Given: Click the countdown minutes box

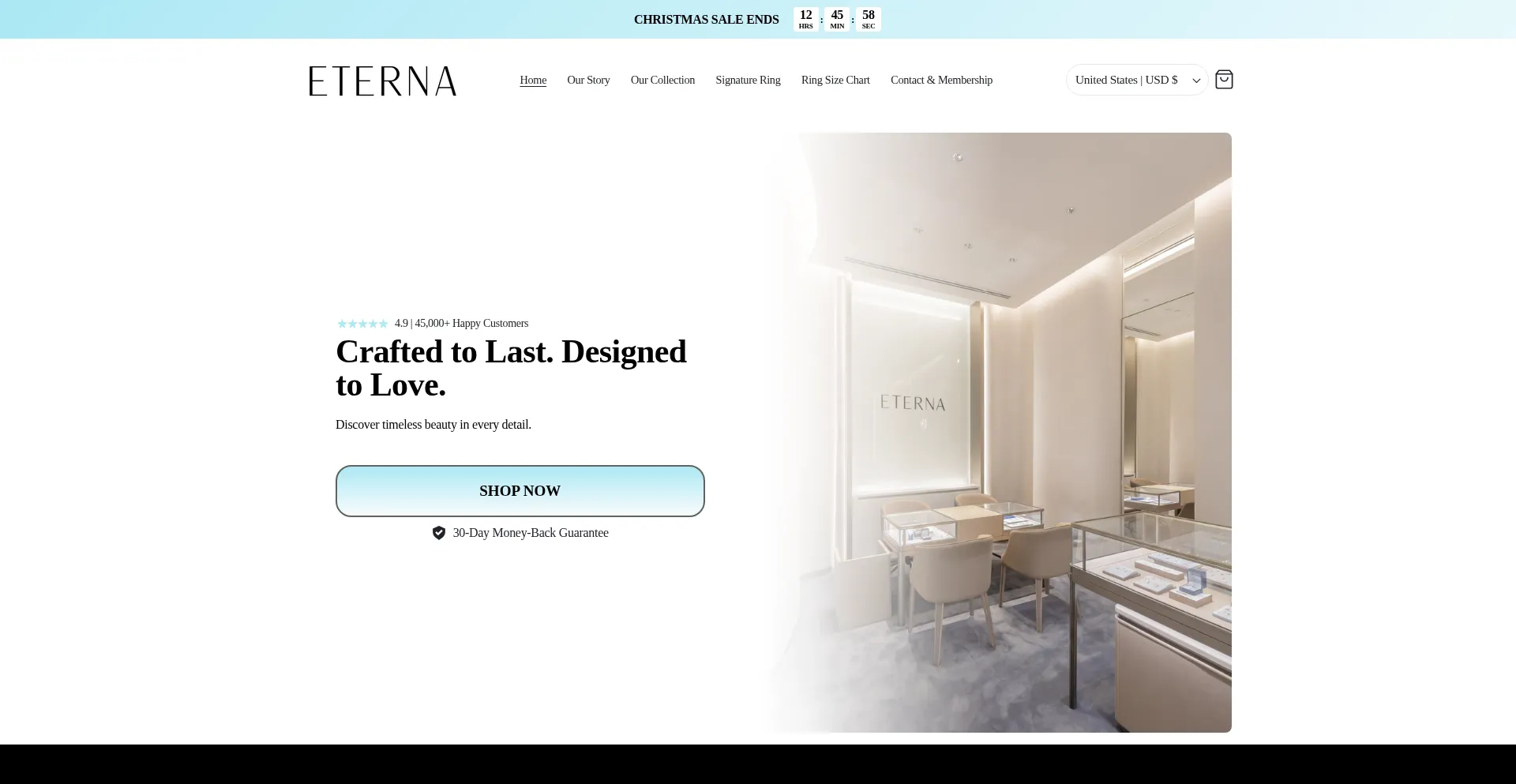Looking at the screenshot, I should pyautogui.click(x=837, y=19).
